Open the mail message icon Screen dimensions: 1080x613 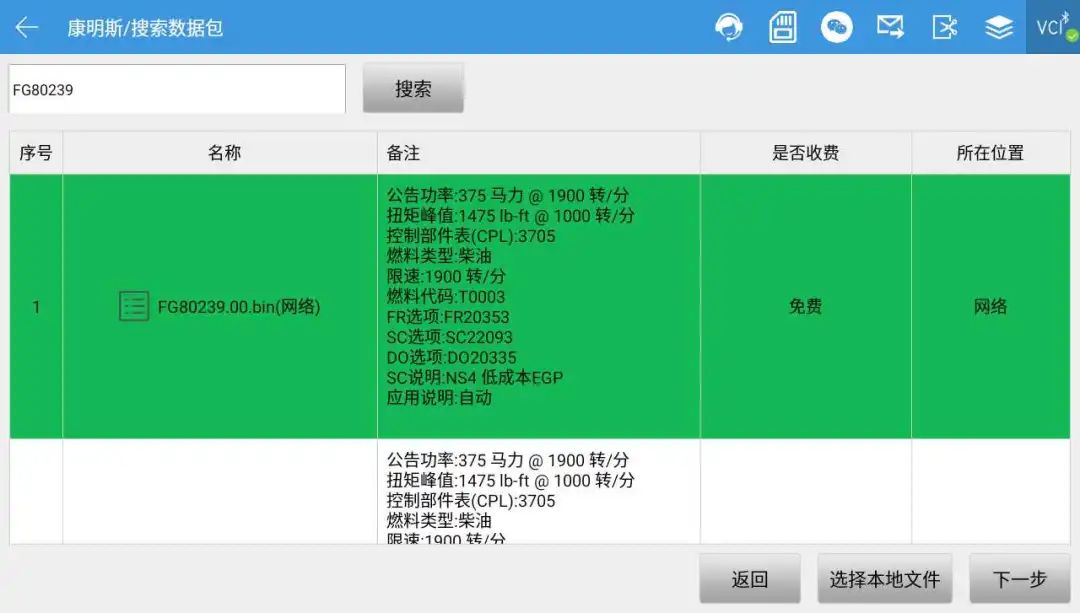coord(890,28)
